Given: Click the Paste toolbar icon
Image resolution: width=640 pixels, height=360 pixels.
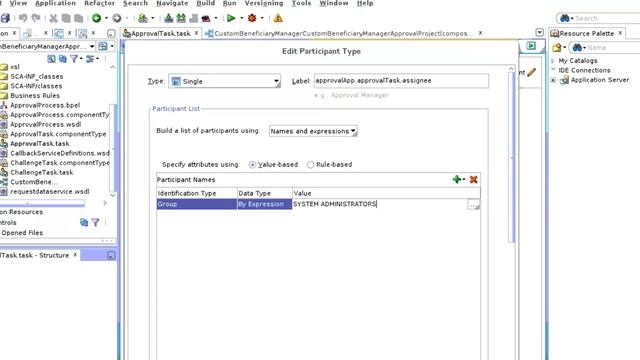Looking at the screenshot, I should pos(78,18).
